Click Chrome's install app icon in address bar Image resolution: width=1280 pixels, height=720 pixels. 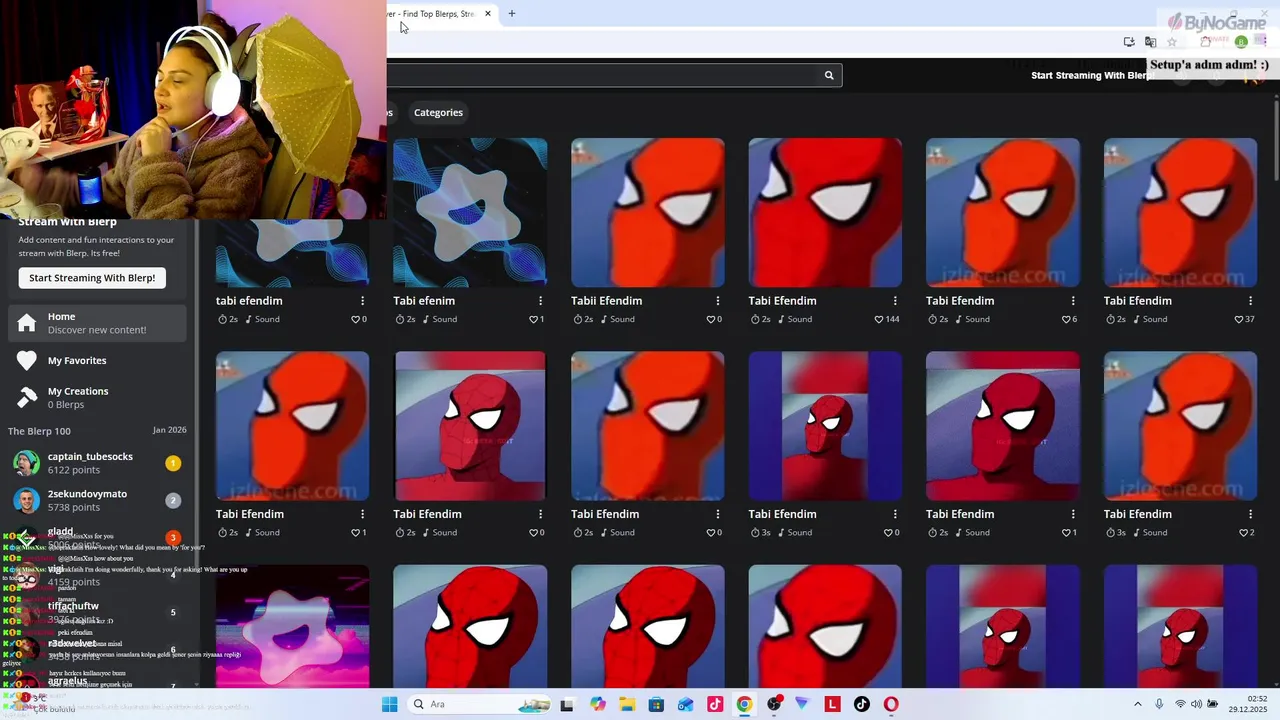pyautogui.click(x=1129, y=42)
